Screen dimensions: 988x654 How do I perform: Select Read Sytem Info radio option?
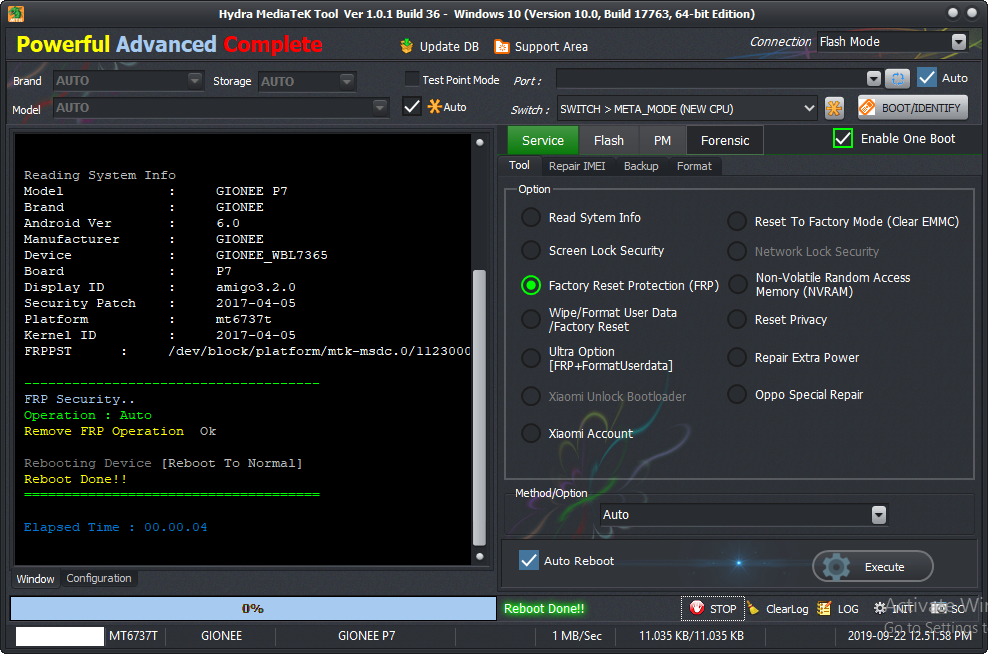531,217
